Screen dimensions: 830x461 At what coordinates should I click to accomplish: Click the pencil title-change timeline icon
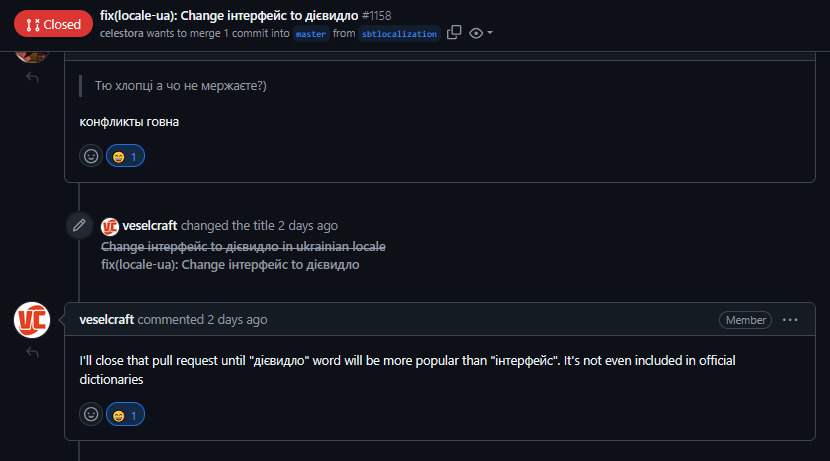pos(79,226)
